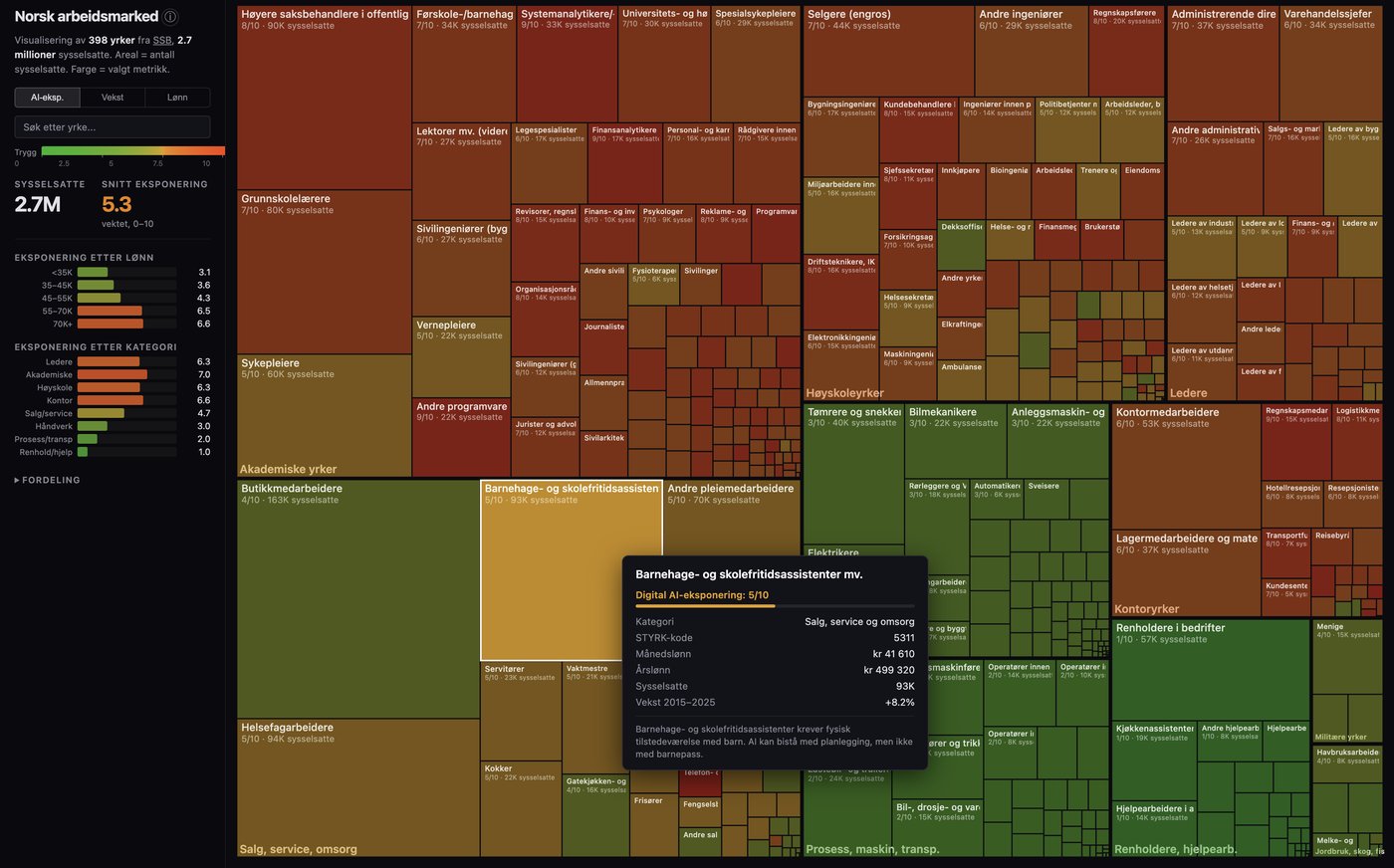Click the Helsefagarbeidere tile

358,787
